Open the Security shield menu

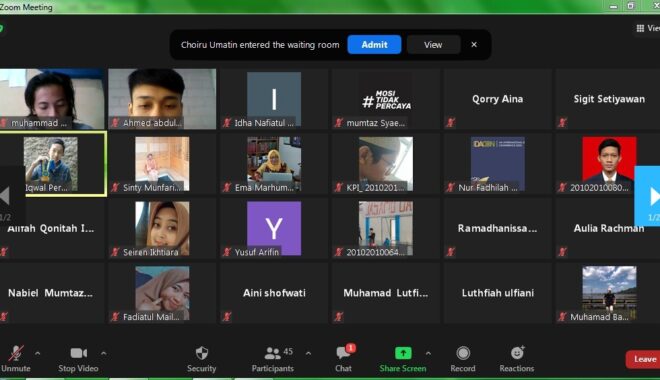tap(202, 359)
